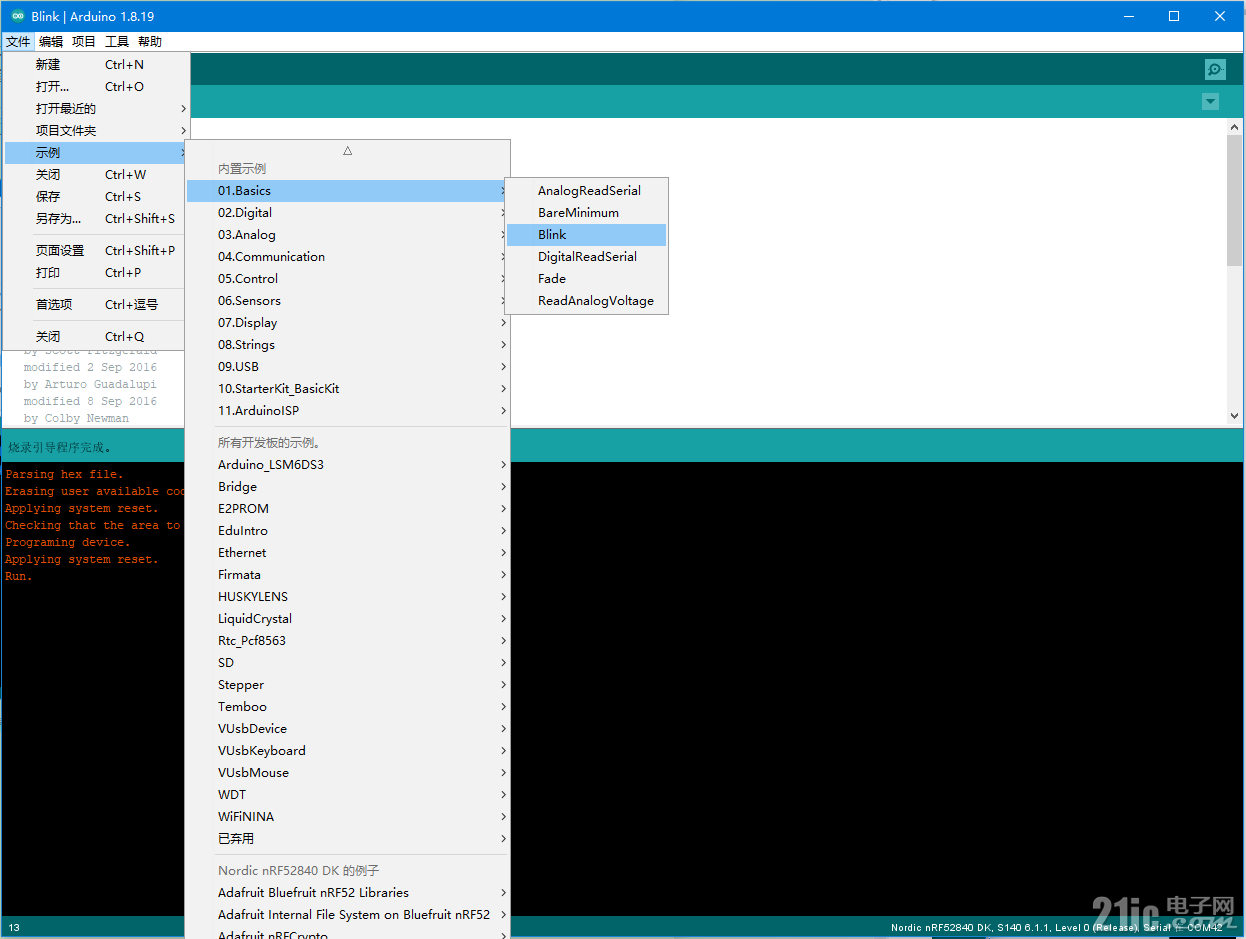Open the SD library examples
The image size is (1246, 939).
(x=348, y=662)
